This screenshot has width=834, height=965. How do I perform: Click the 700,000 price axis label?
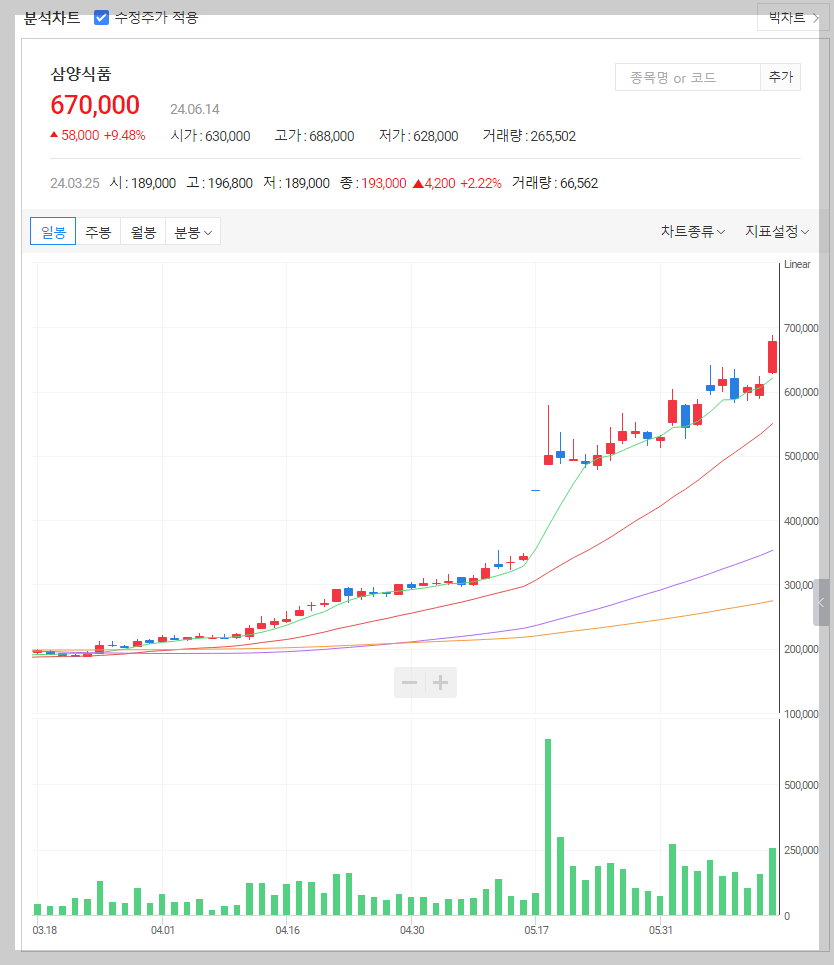(801, 328)
